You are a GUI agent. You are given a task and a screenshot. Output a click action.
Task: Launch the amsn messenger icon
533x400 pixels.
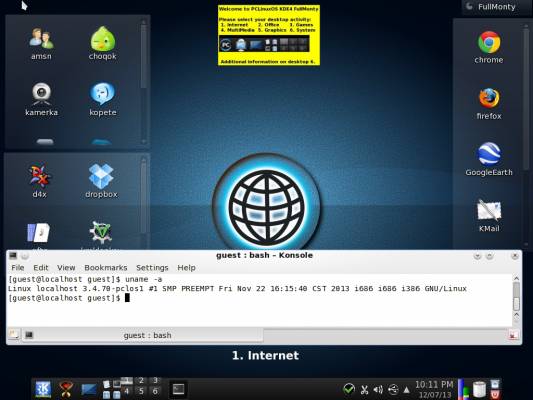point(41,44)
